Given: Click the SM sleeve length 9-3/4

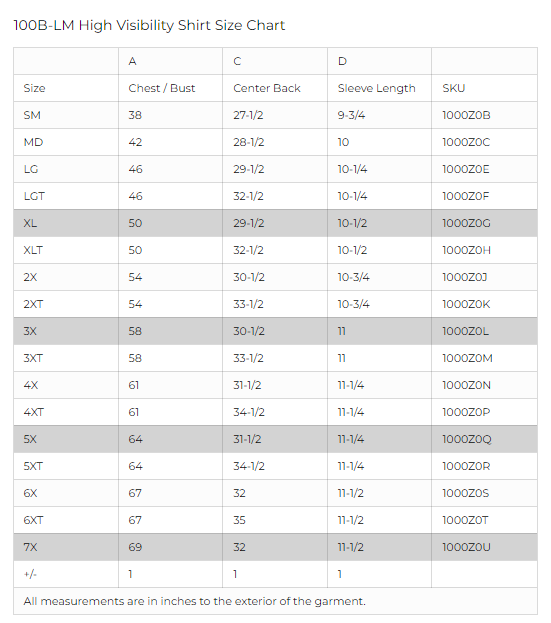Looking at the screenshot, I should tap(351, 115).
